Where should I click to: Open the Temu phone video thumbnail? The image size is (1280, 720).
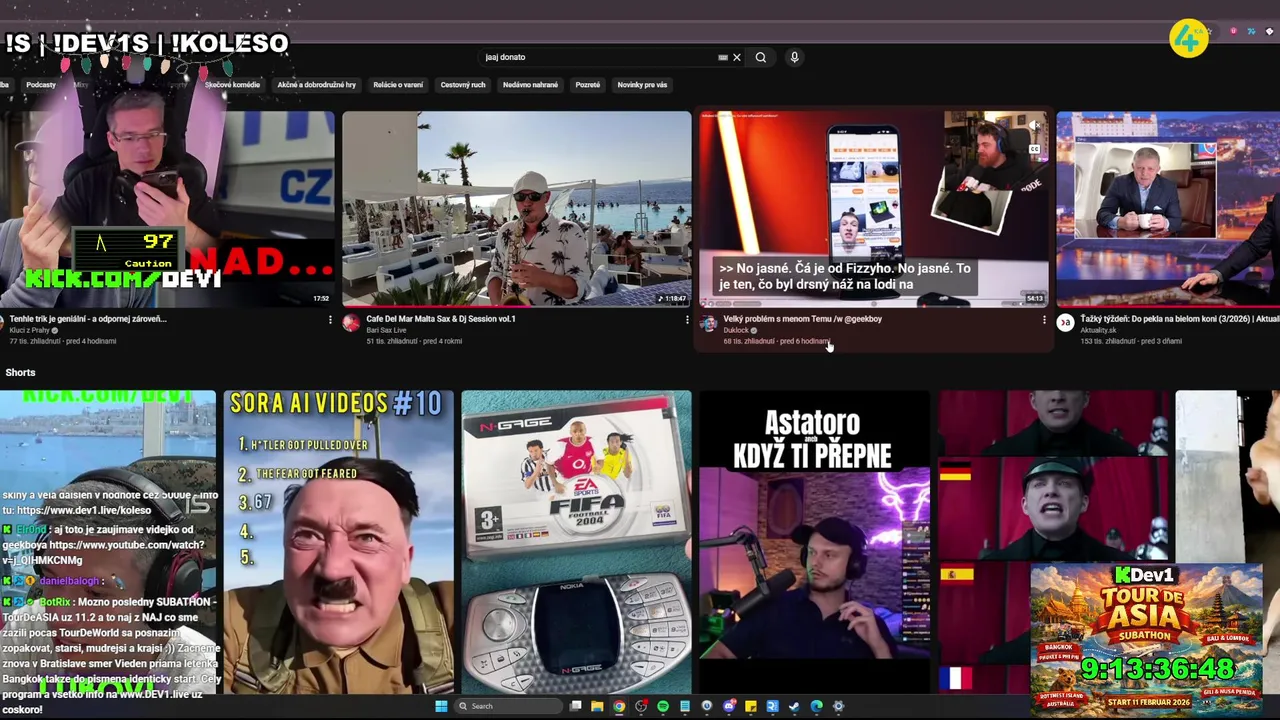pos(874,208)
